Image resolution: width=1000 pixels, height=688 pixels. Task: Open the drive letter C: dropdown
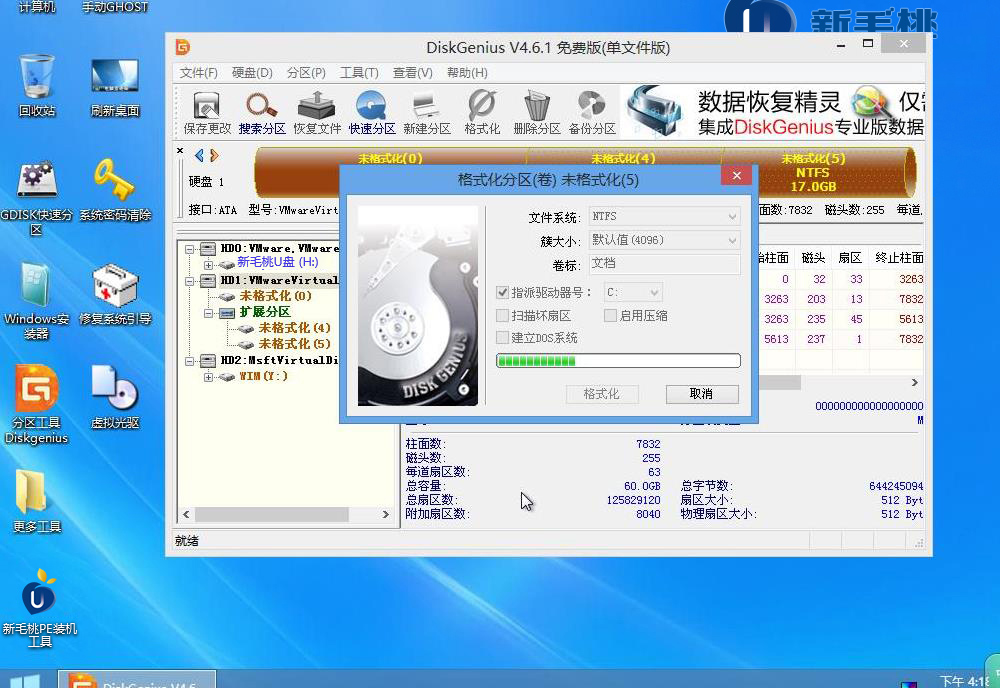[632, 293]
